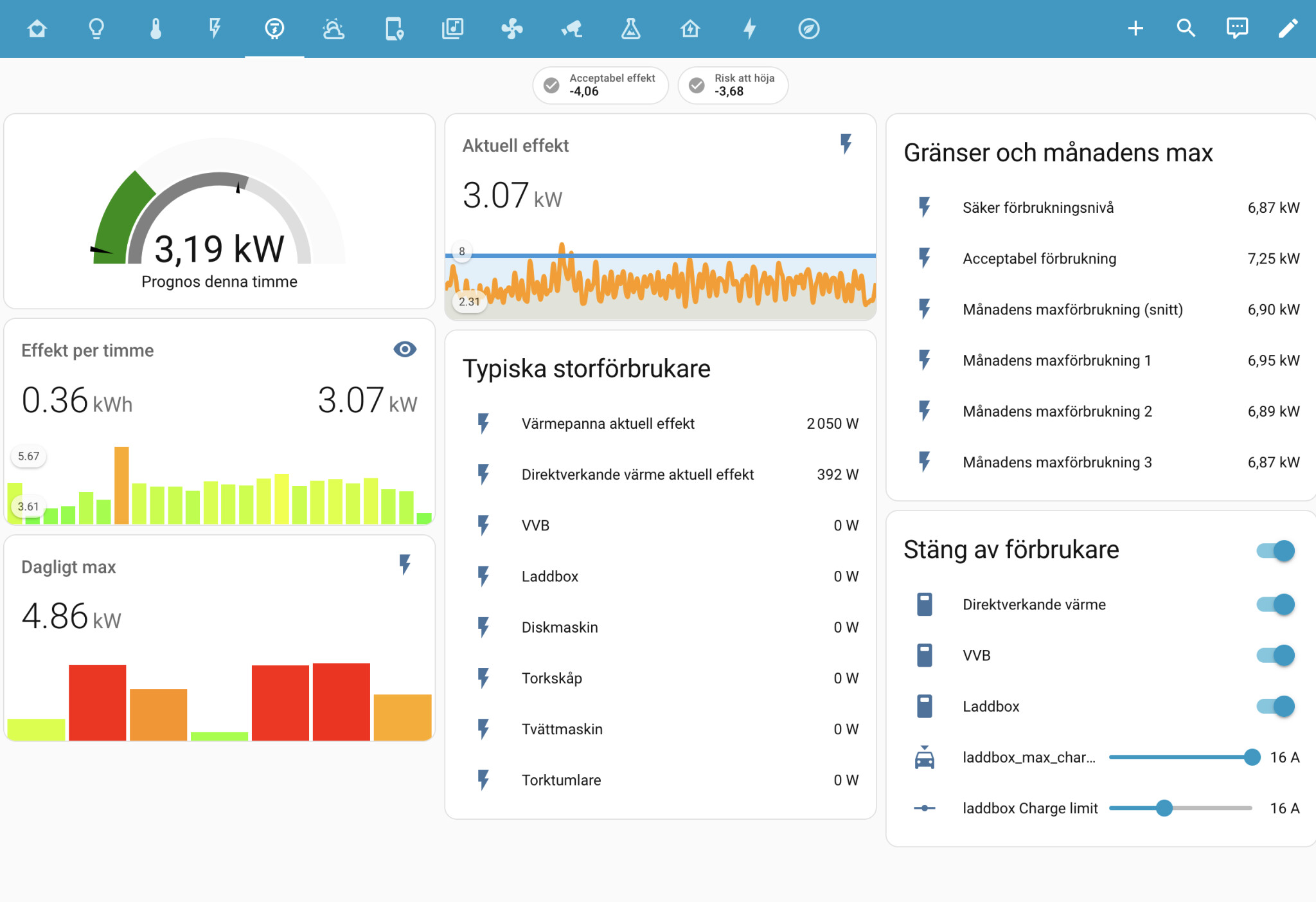Open the compass leaf view icon
Screen dimensions: 1316x902
(x=808, y=28)
